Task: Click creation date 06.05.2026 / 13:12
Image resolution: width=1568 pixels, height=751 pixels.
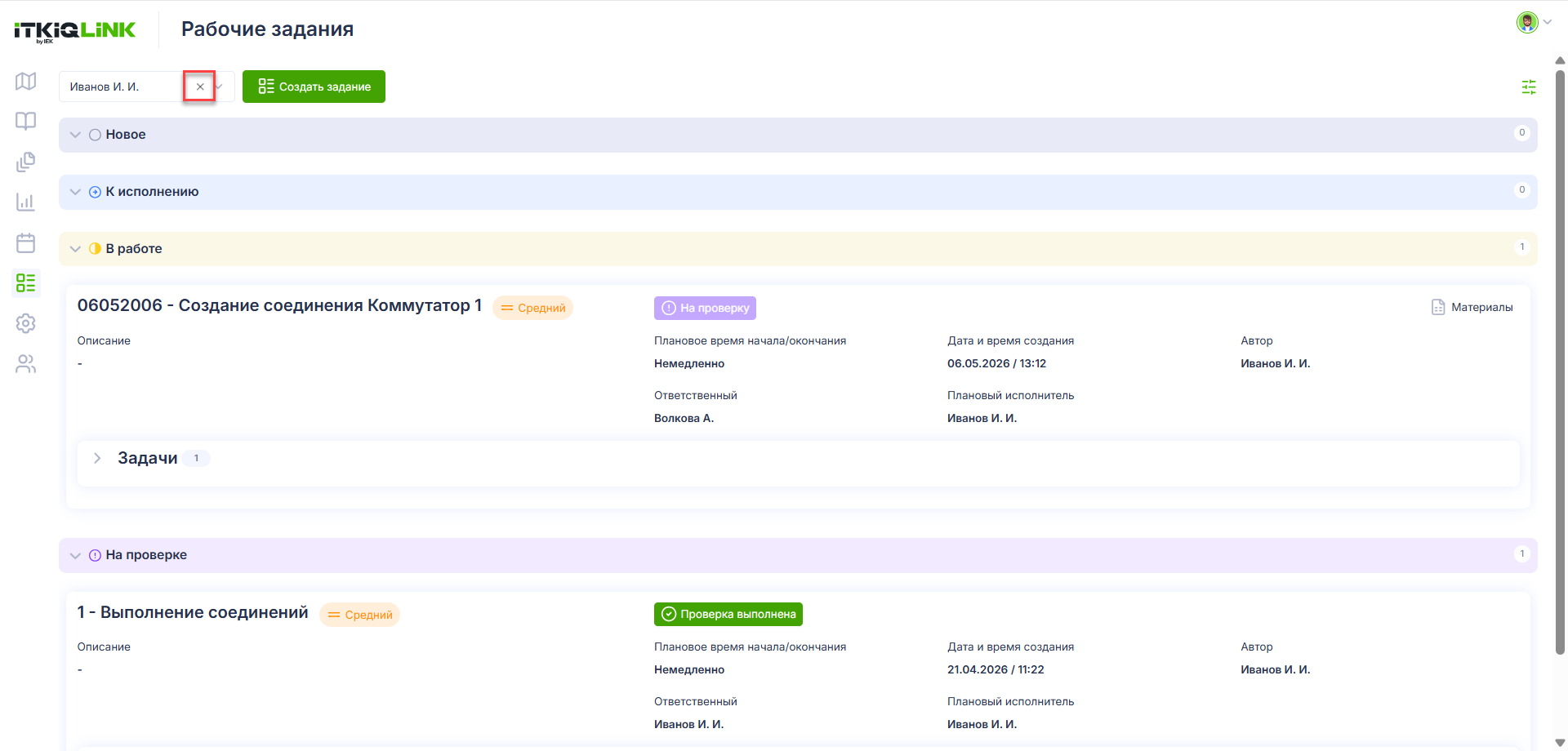Action: (996, 363)
